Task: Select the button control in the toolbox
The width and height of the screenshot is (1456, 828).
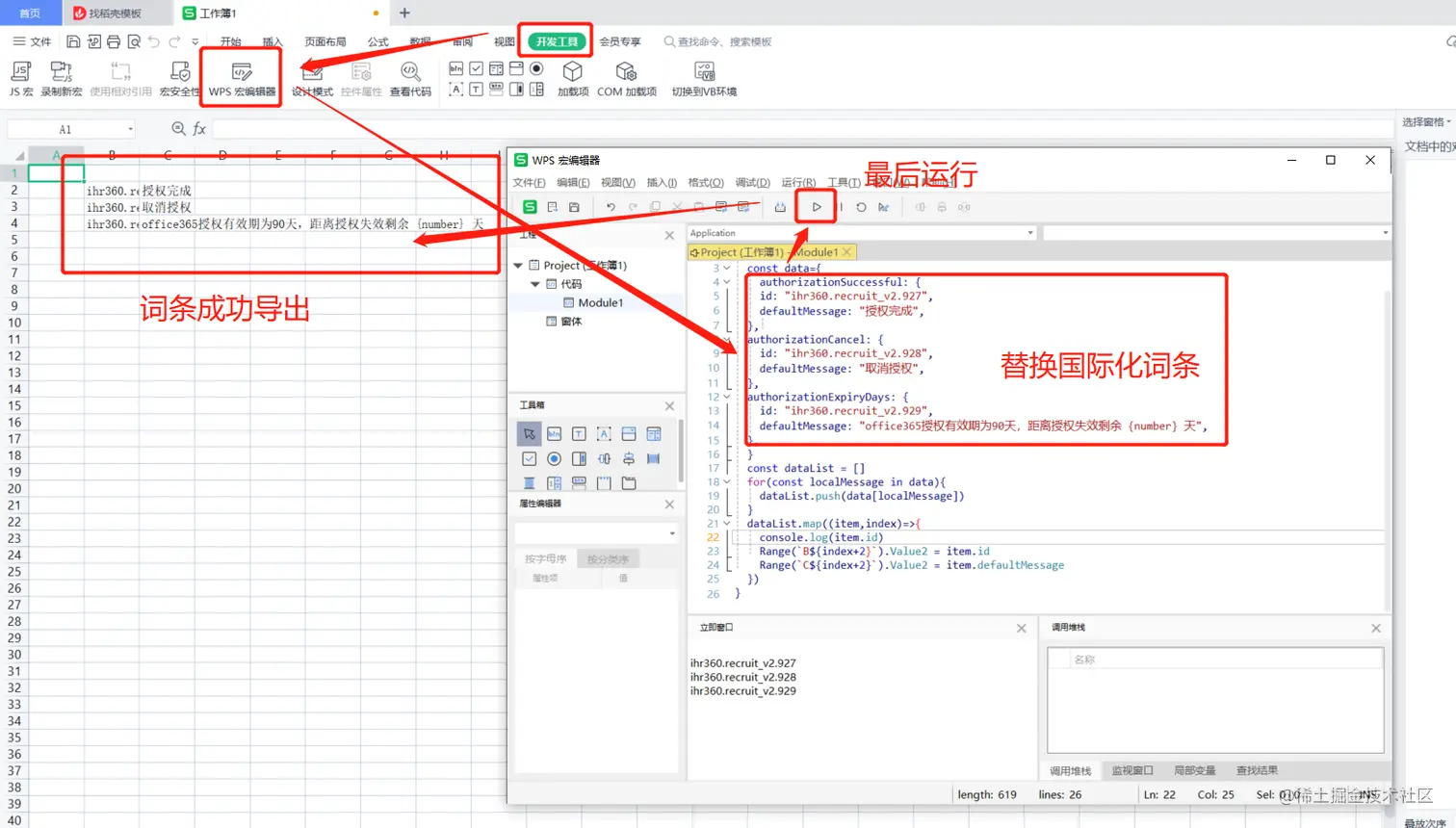Action: coord(554,434)
